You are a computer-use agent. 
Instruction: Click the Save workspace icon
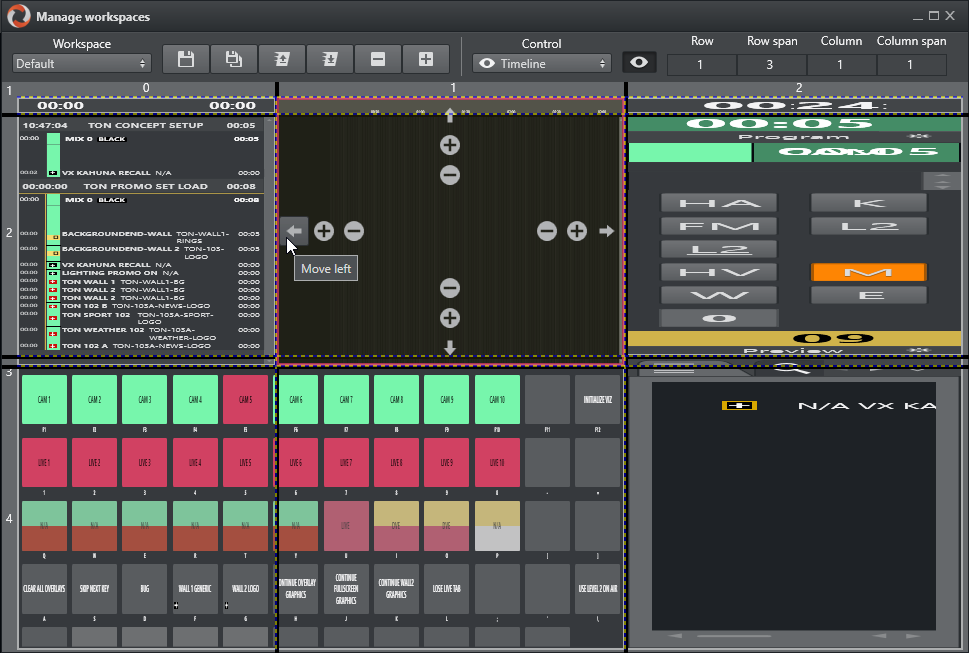(186, 59)
